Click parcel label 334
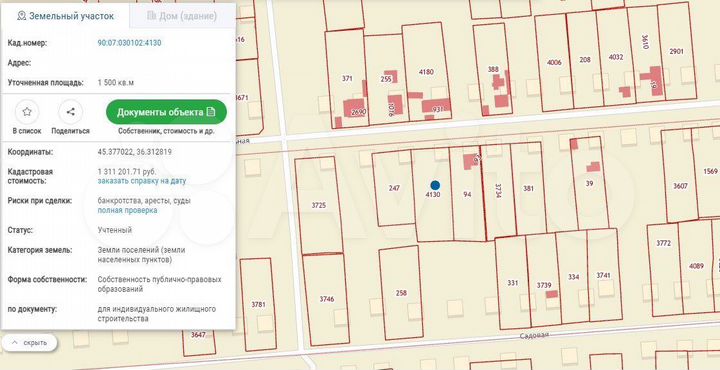Viewport: 720px width, 370px height. tap(574, 277)
